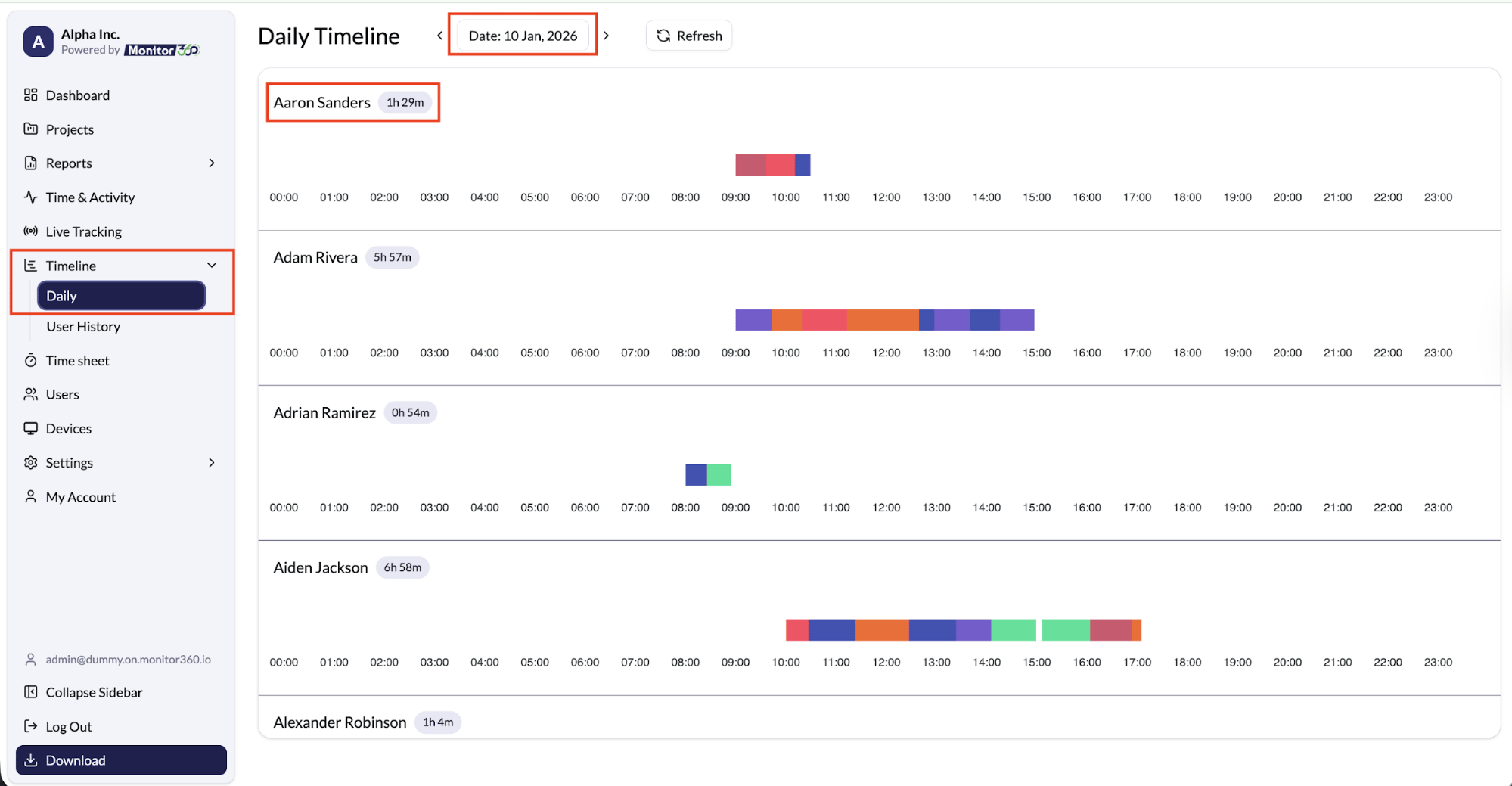Click the Aaron Sanders user name

coord(322,102)
